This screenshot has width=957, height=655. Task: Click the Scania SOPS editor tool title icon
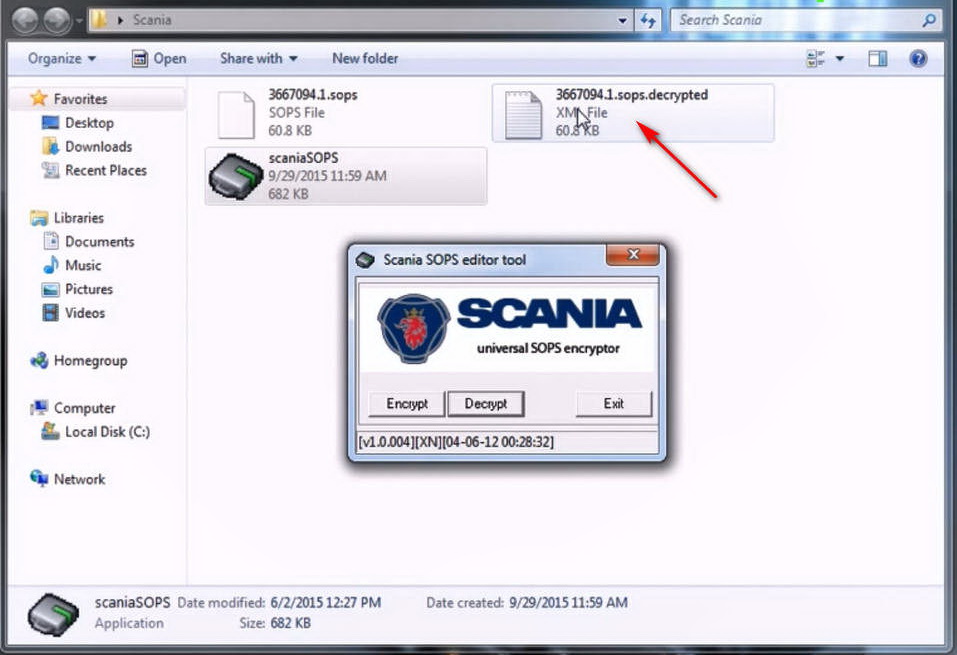(365, 259)
